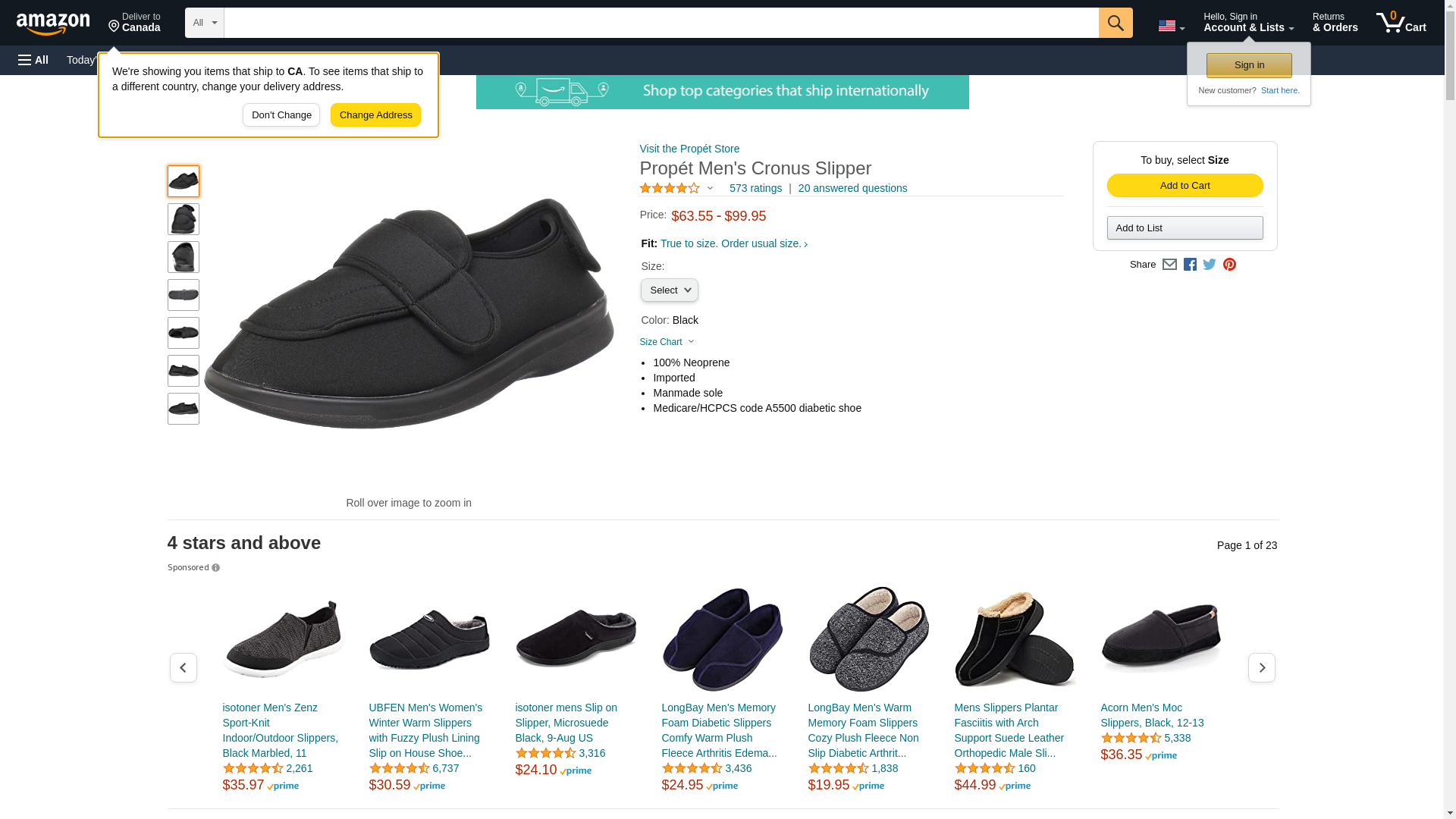Open Returns & Orders
Image resolution: width=1456 pixels, height=819 pixels.
tap(1335, 23)
